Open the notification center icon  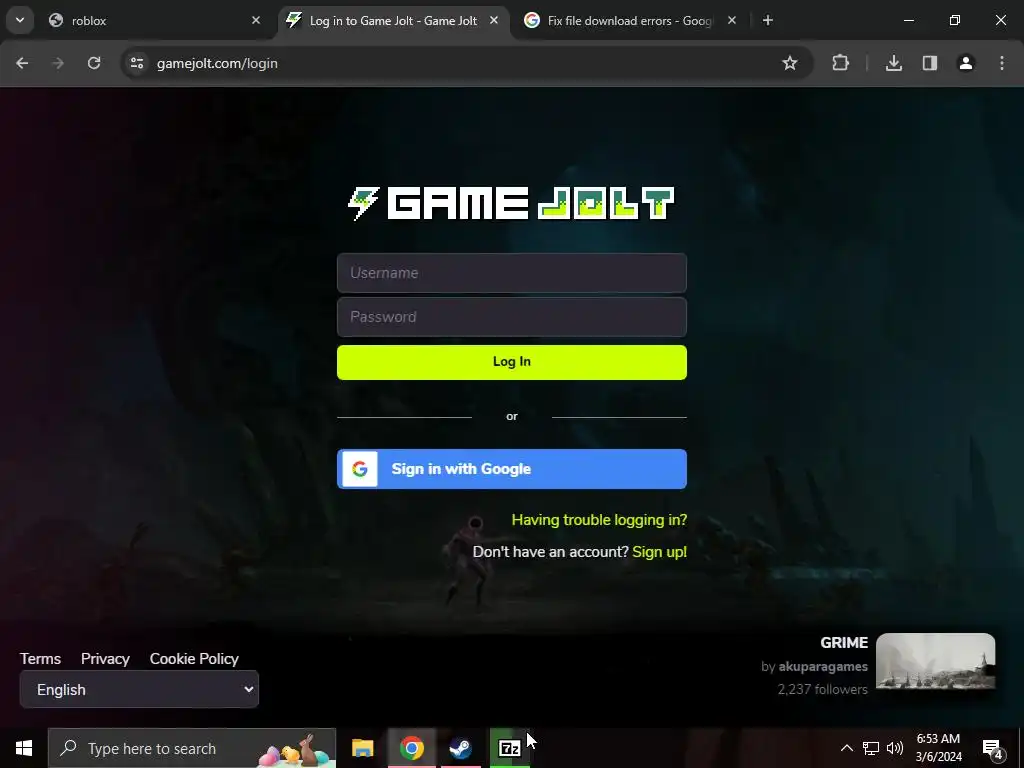tap(993, 748)
